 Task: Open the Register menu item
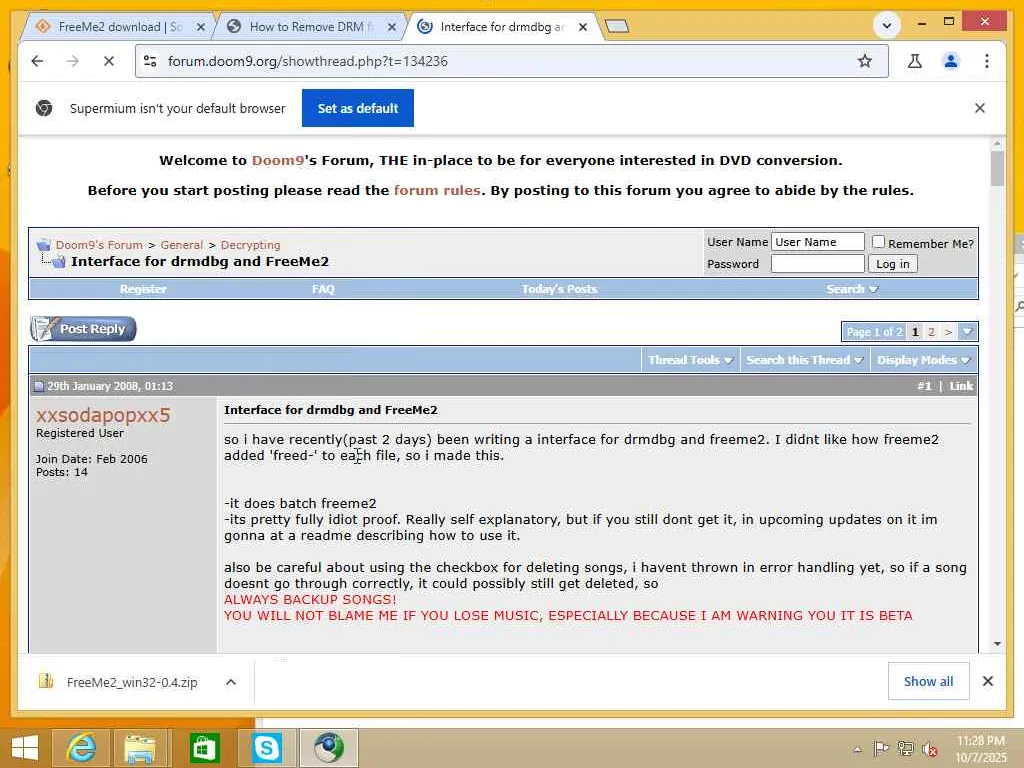tap(143, 289)
